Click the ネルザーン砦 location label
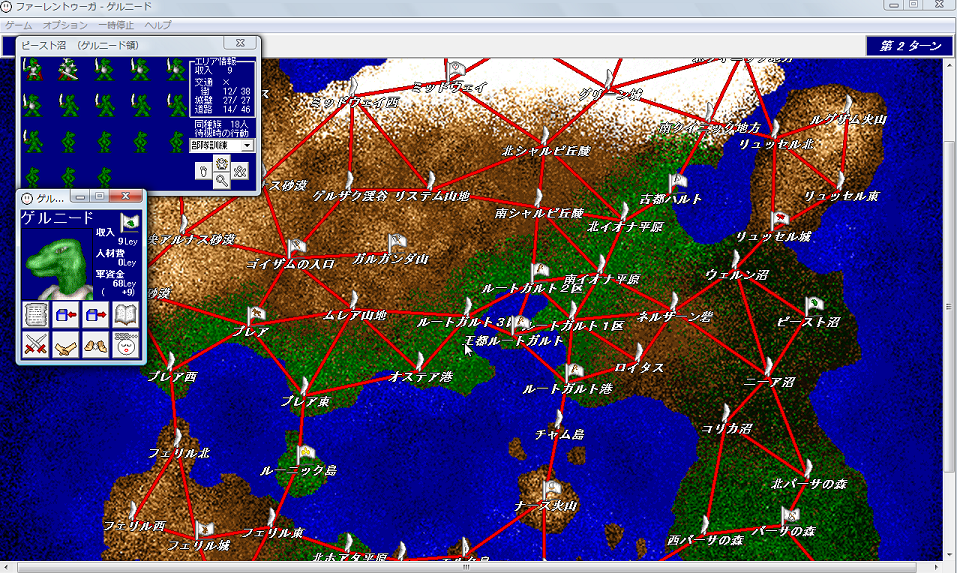This screenshot has height=573, width=957. pos(674,316)
